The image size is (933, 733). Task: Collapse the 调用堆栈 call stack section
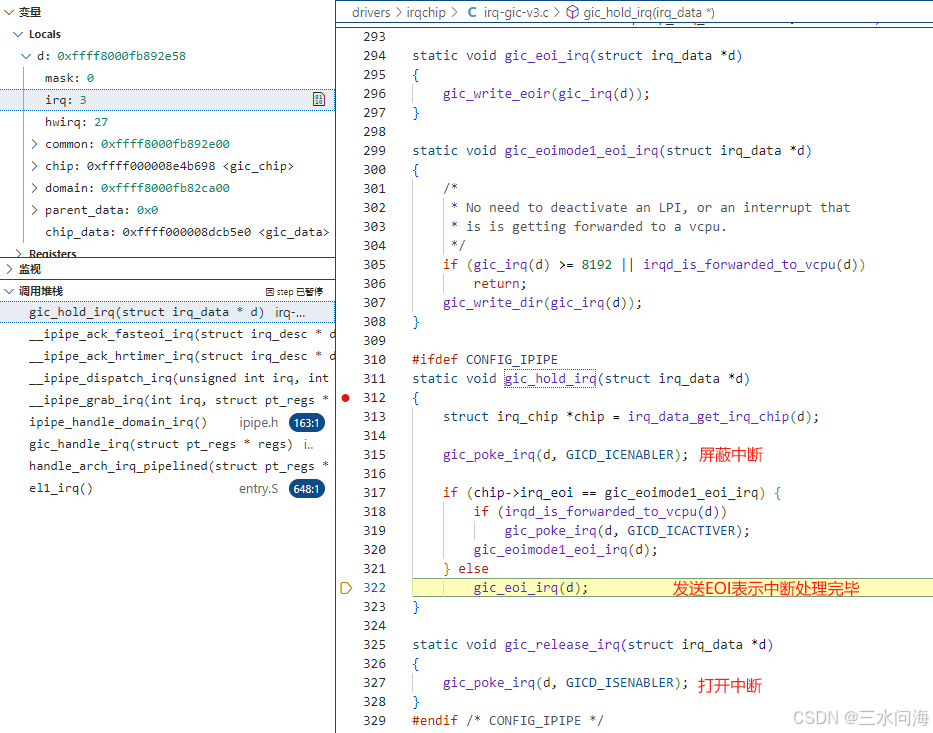click(9, 291)
